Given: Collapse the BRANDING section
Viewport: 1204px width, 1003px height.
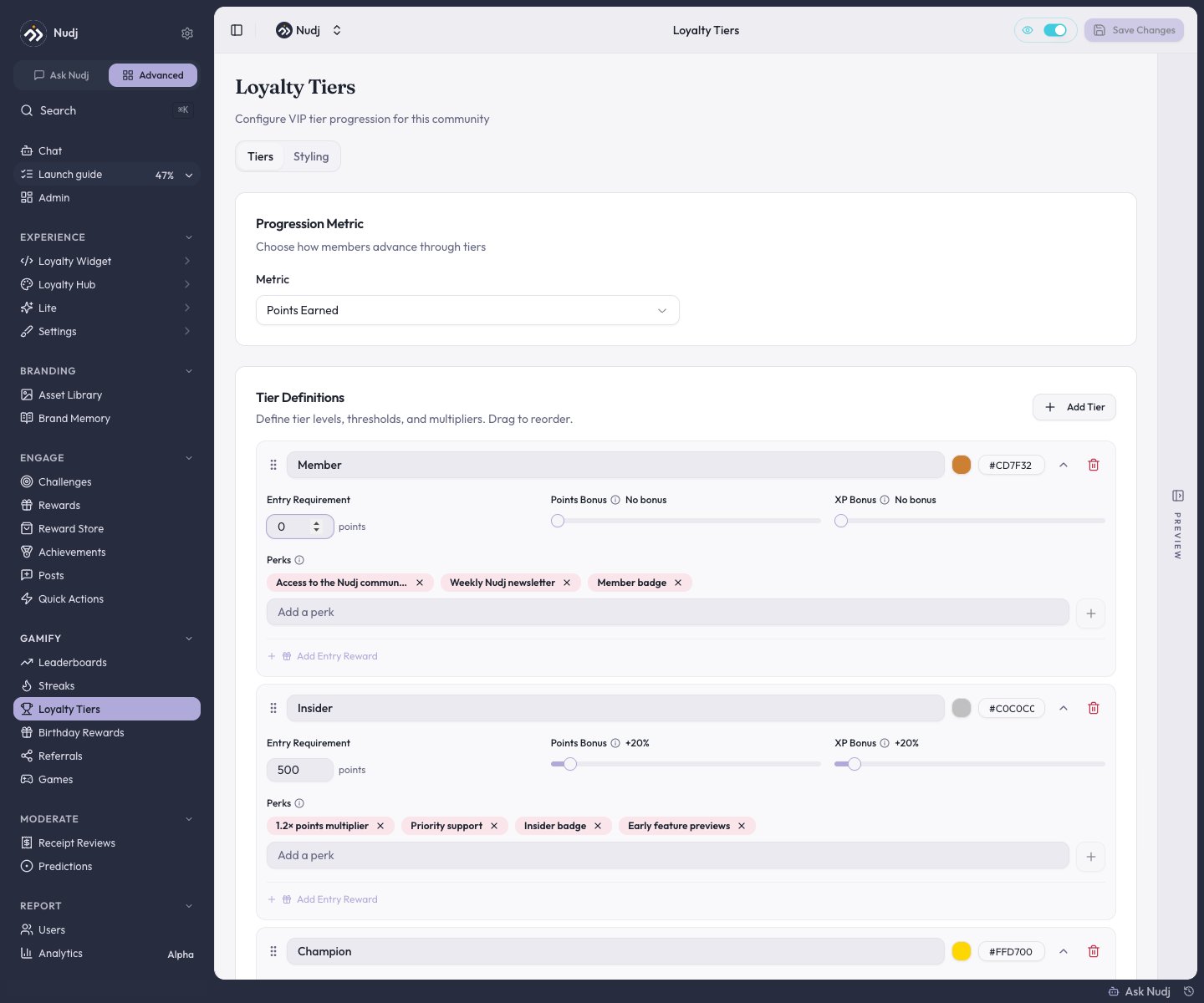Looking at the screenshot, I should 189,371.
